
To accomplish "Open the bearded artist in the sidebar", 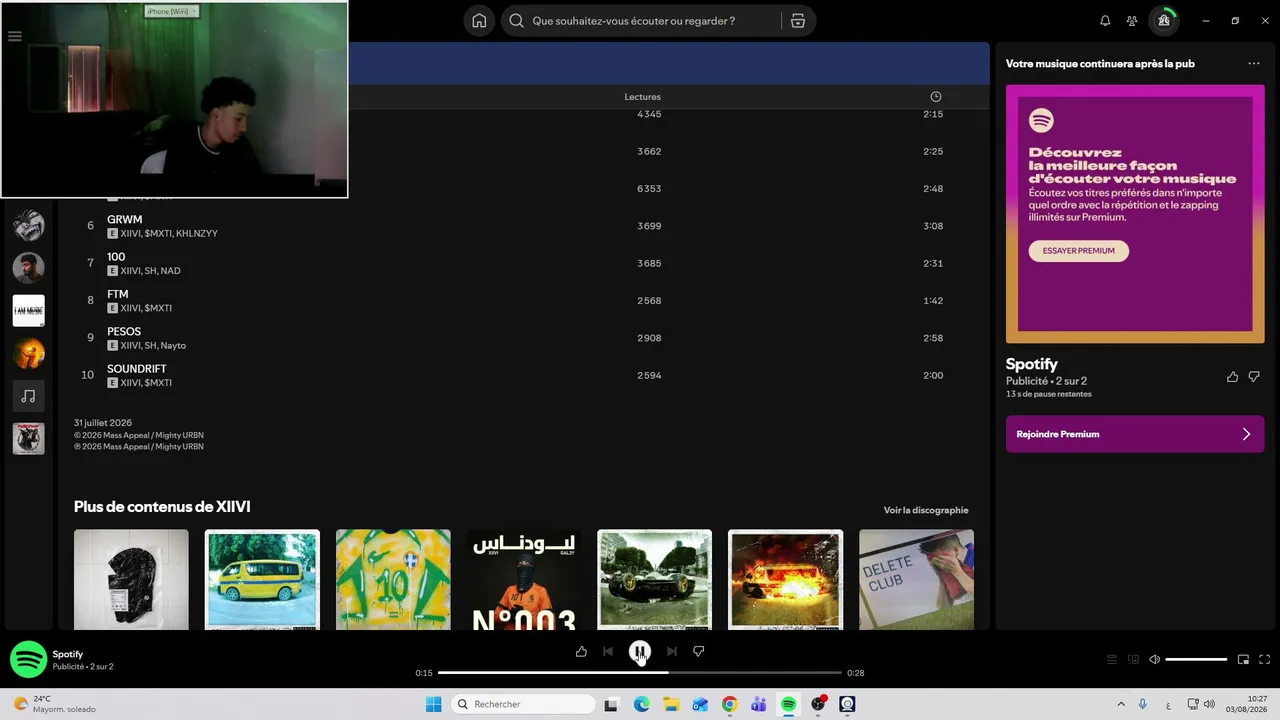I will point(28,268).
